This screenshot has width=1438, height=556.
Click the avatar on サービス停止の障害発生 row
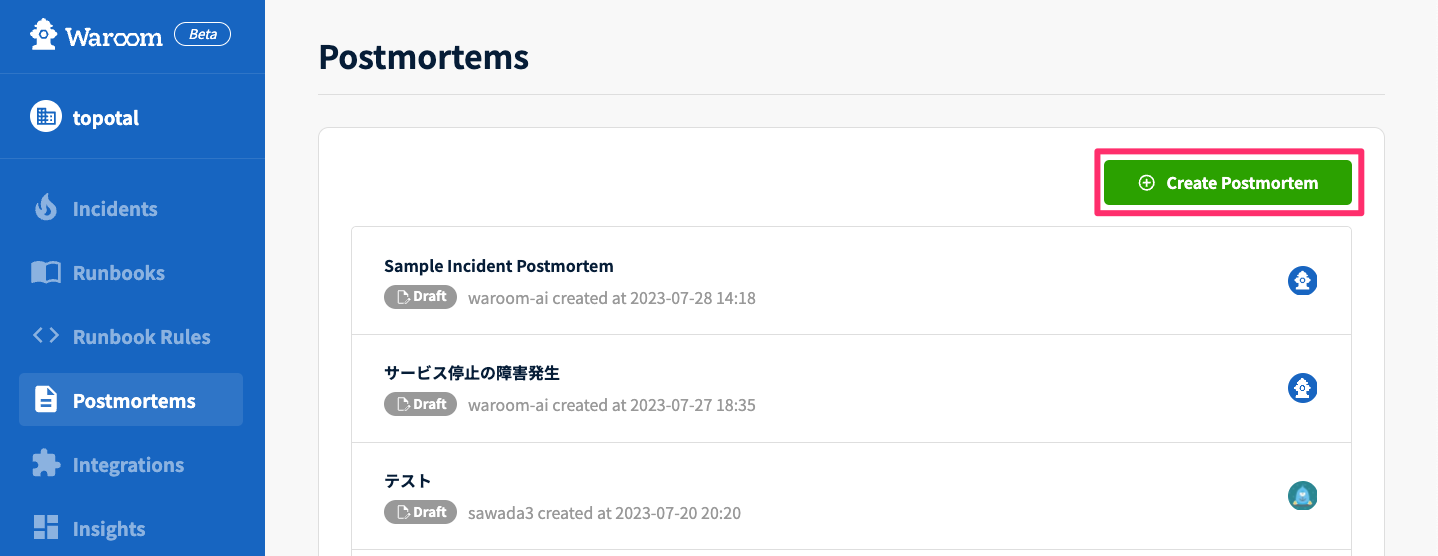tap(1302, 388)
